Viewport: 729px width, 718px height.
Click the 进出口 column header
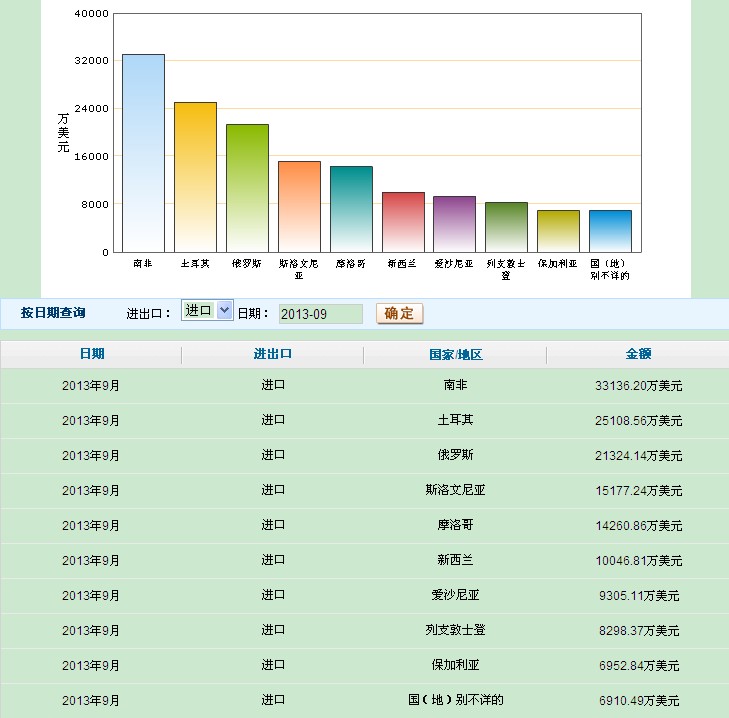tap(273, 354)
